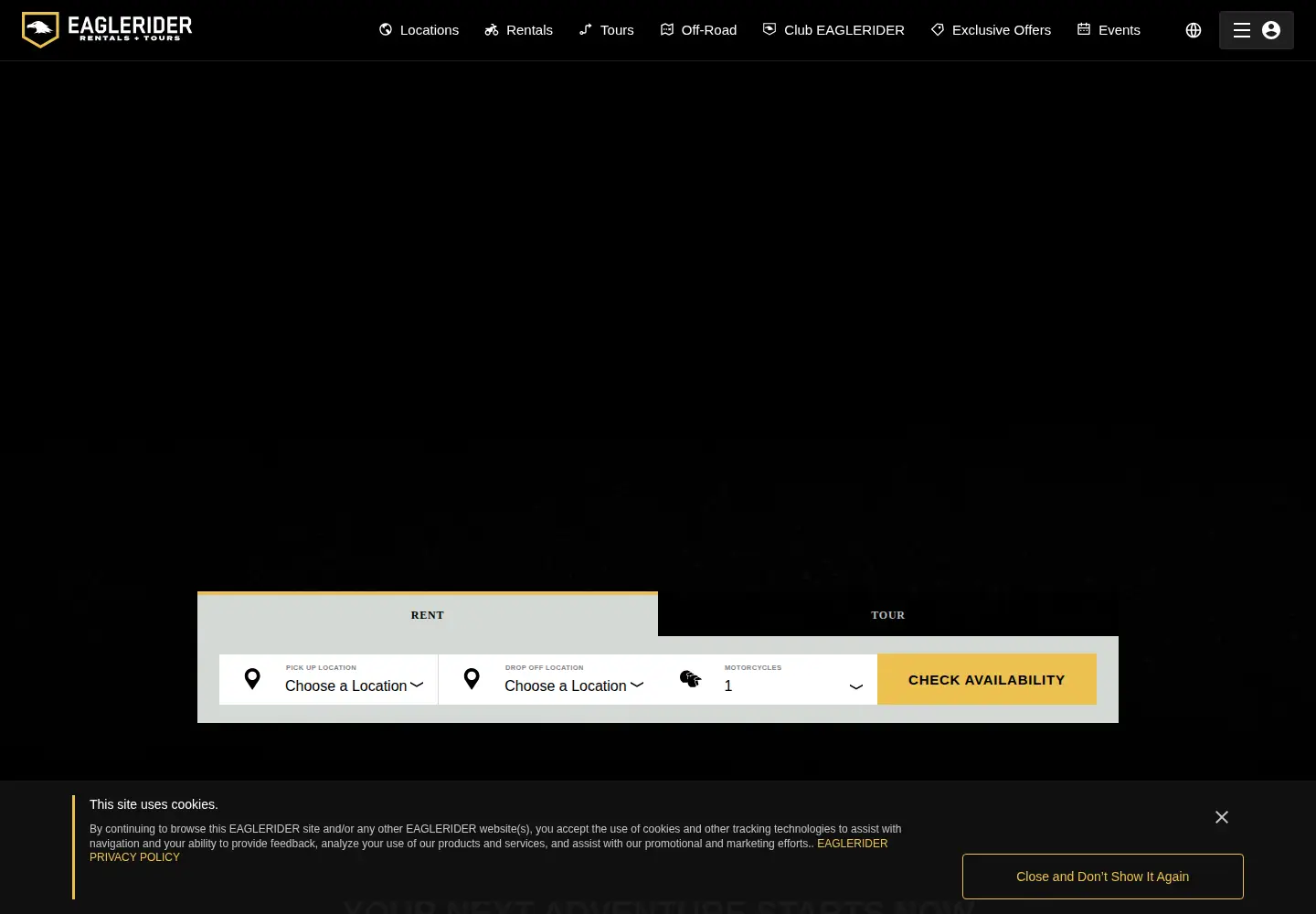Open the Locations menu item
Viewport: 1316px width, 914px height.
[x=419, y=30]
